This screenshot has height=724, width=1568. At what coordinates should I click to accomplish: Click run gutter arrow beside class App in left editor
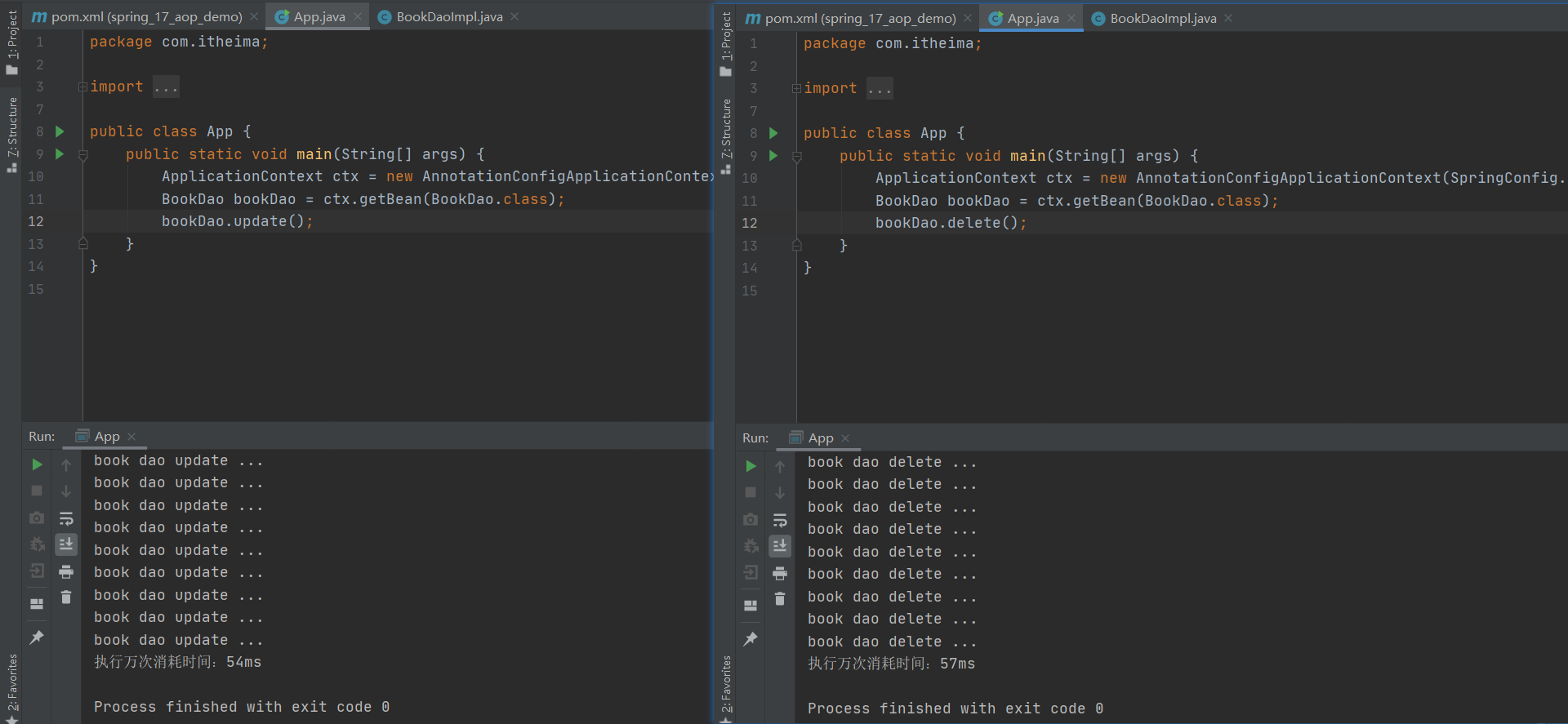[60, 131]
